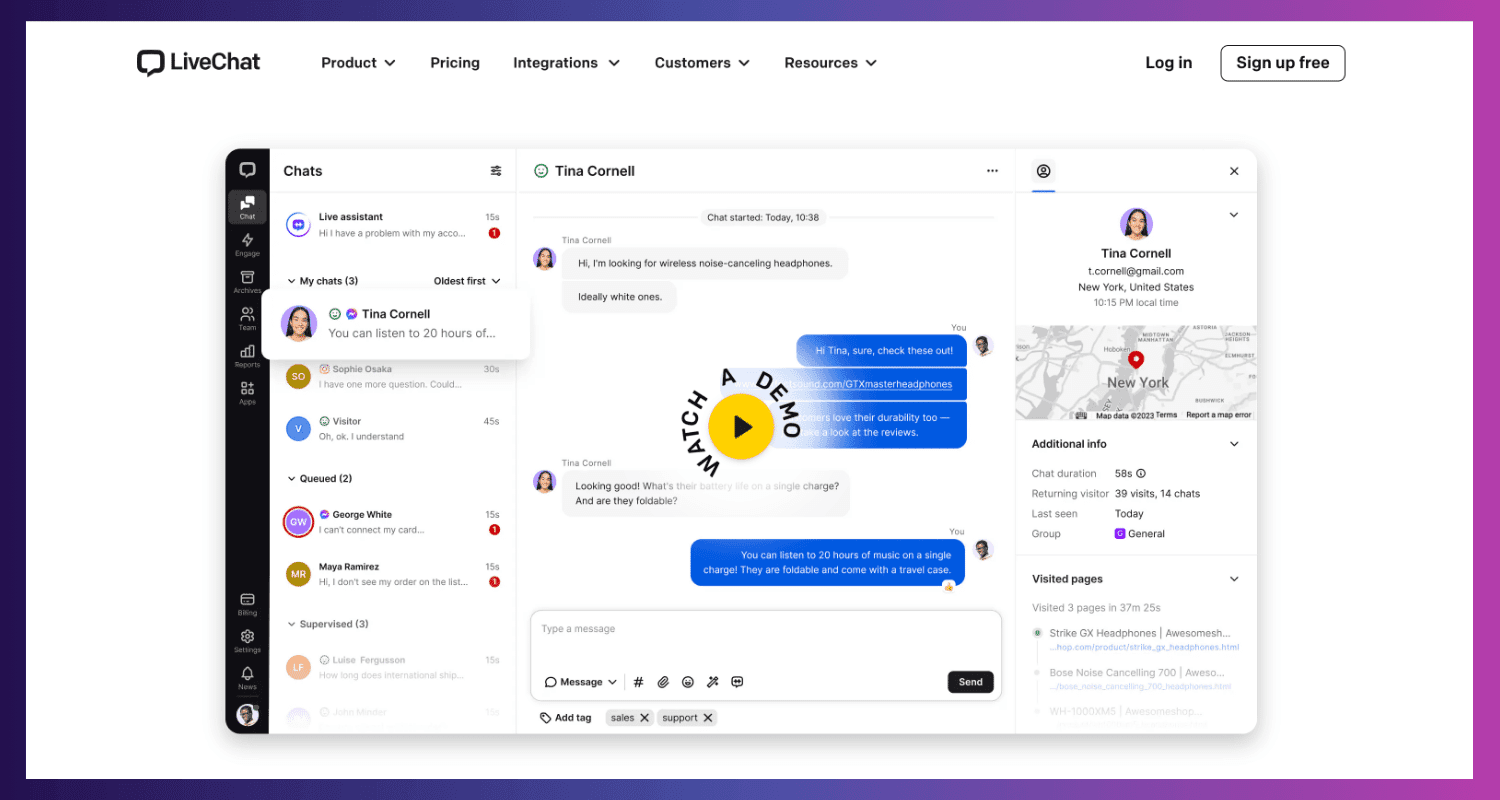
Task: Open the Team sidebar icon
Action: coord(247,318)
